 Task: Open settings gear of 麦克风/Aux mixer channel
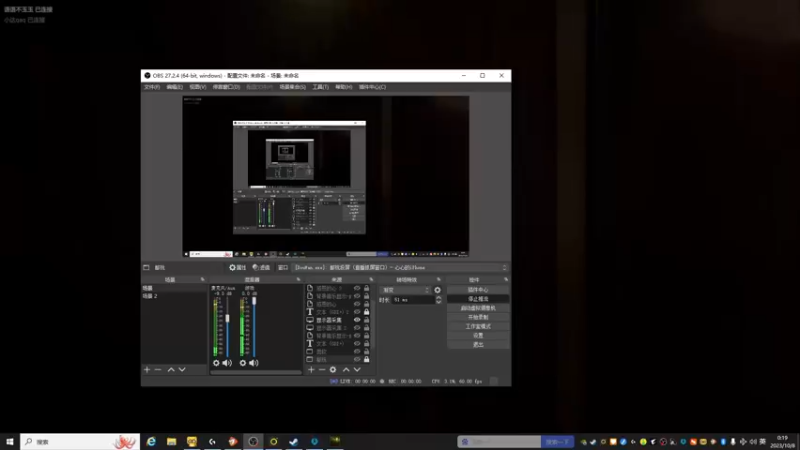216,363
